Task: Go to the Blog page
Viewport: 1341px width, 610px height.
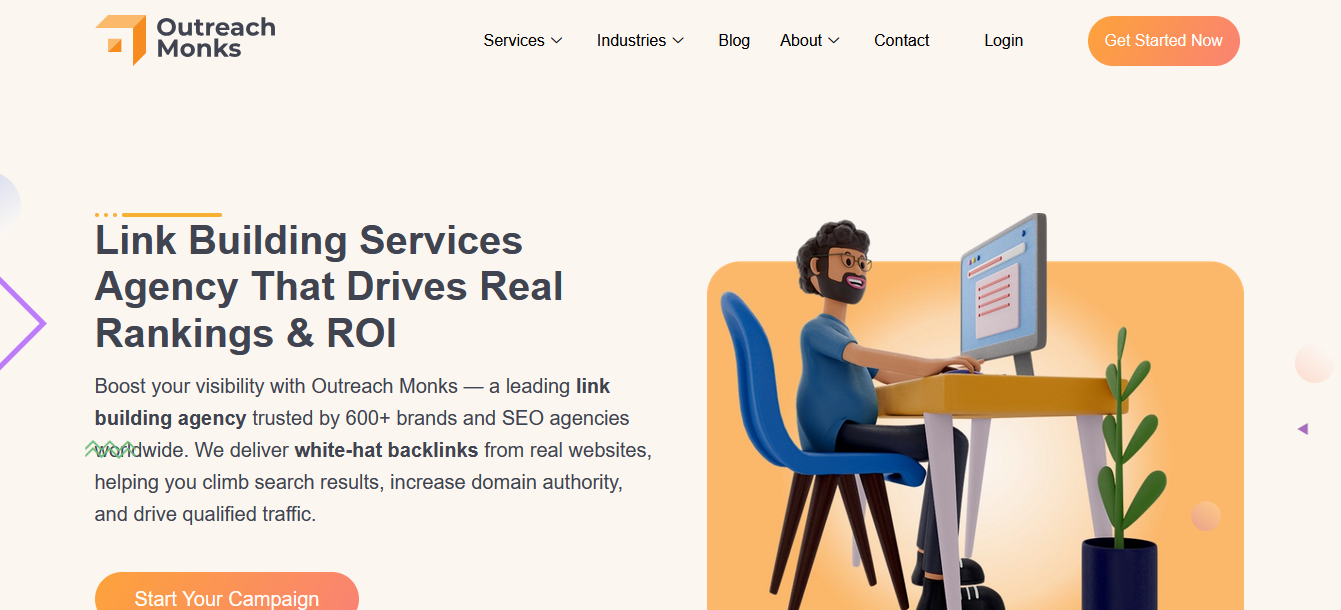Action: (734, 41)
